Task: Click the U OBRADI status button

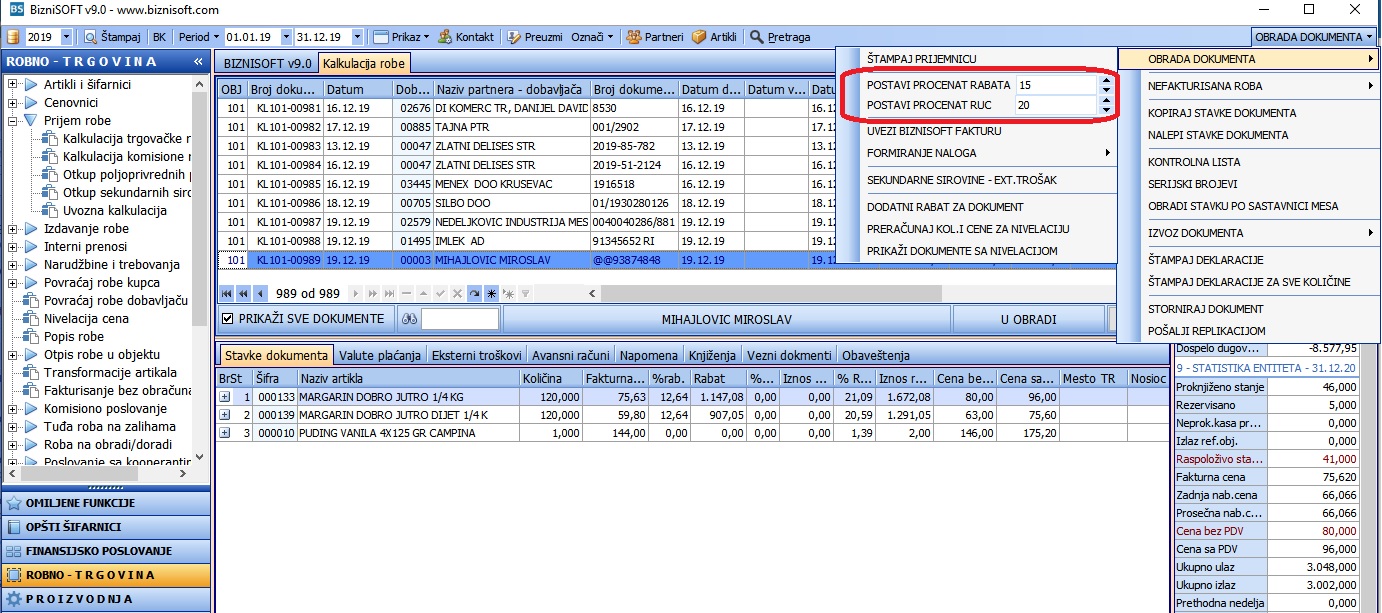Action: pyautogui.click(x=1028, y=319)
